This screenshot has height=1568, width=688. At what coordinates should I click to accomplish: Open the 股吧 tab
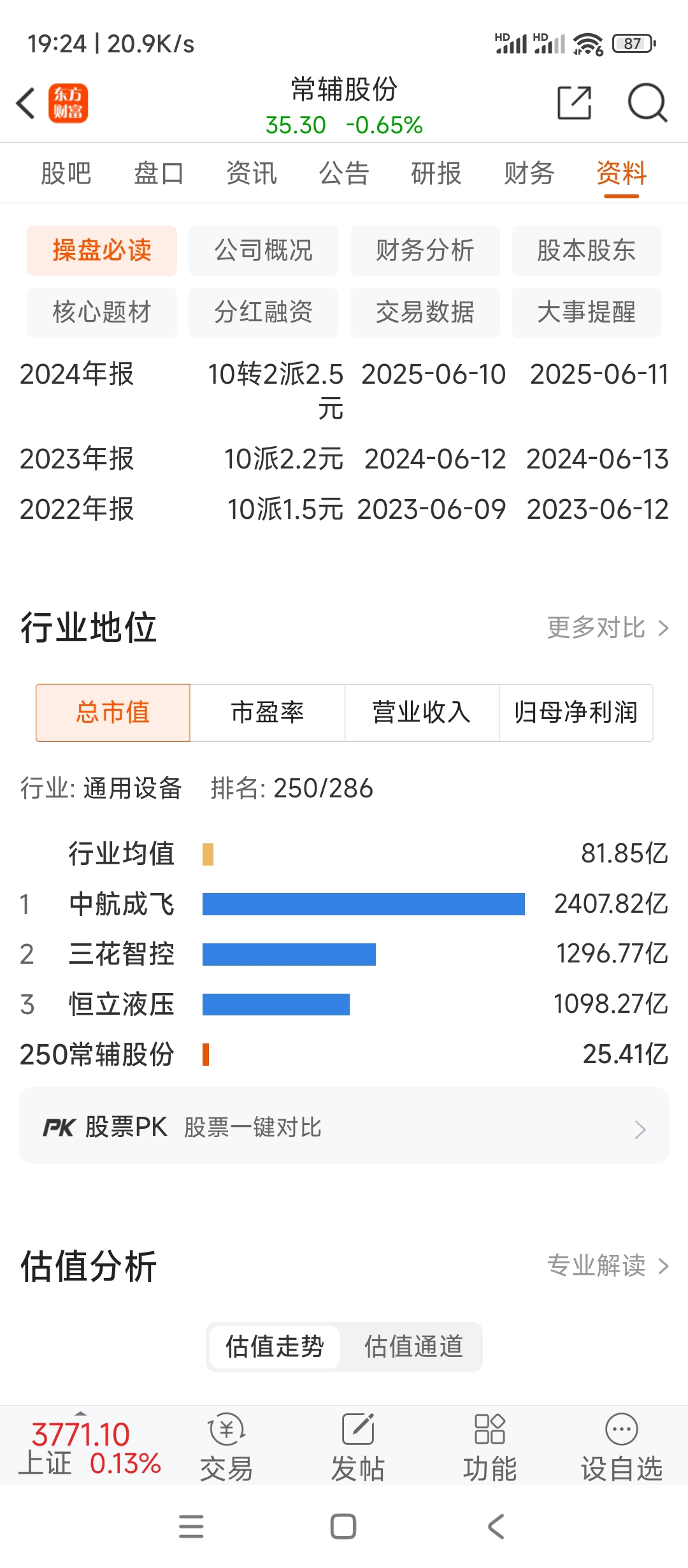pyautogui.click(x=66, y=173)
